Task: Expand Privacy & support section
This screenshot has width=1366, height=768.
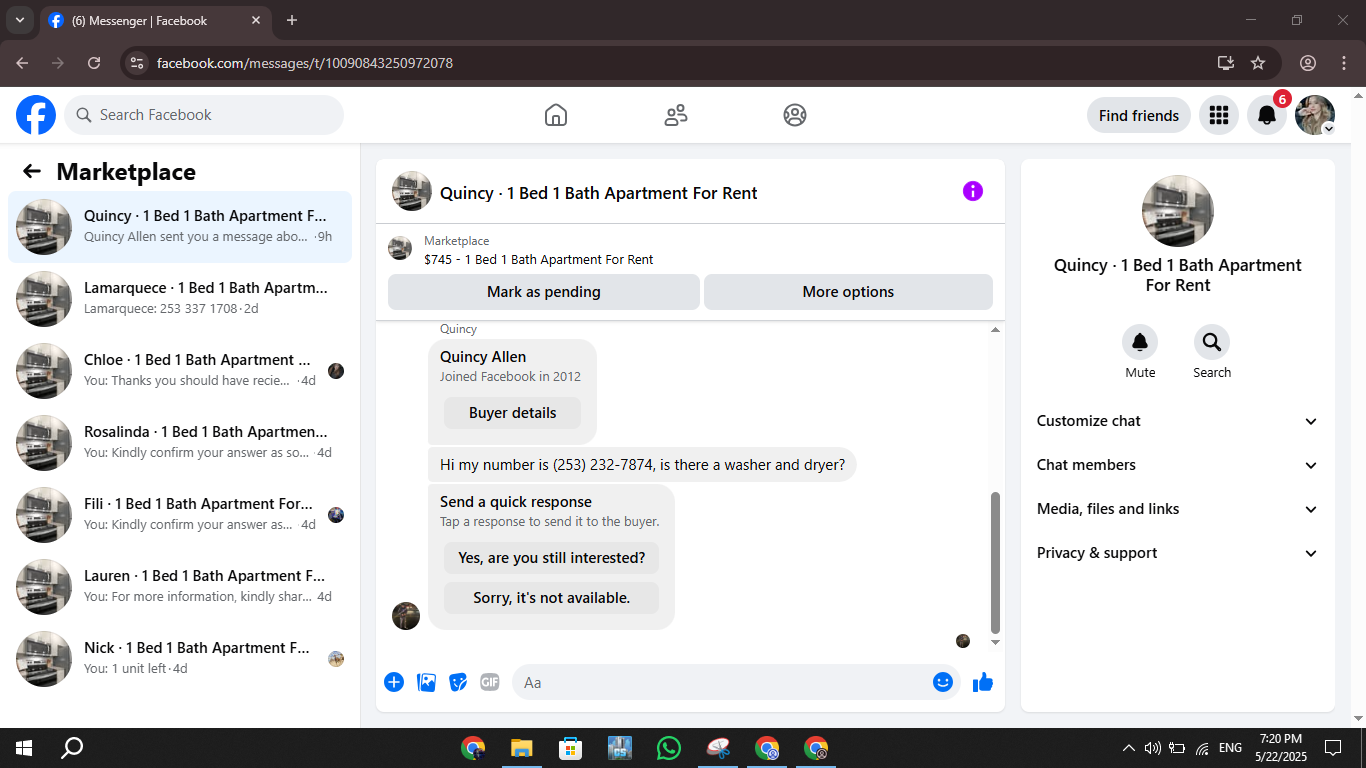Action: [1178, 553]
